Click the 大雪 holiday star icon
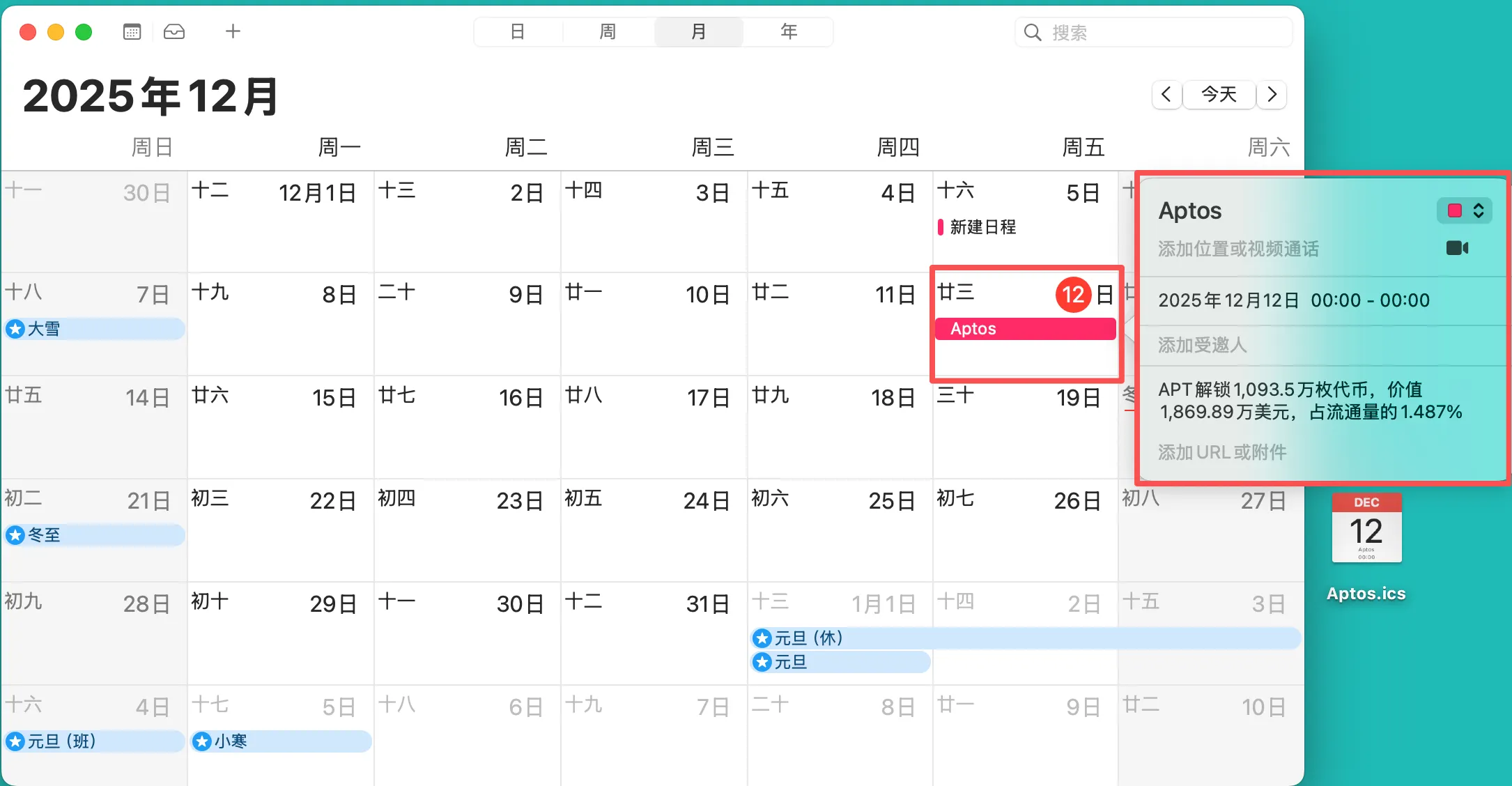The image size is (1512, 786). coord(15,329)
